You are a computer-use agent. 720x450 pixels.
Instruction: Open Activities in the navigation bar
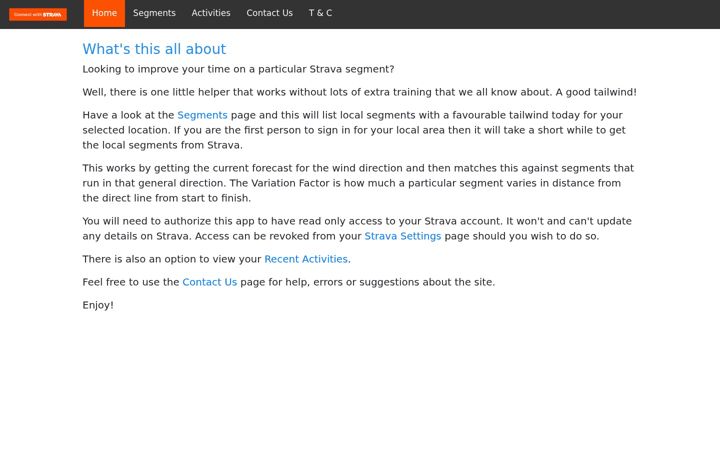[211, 13]
